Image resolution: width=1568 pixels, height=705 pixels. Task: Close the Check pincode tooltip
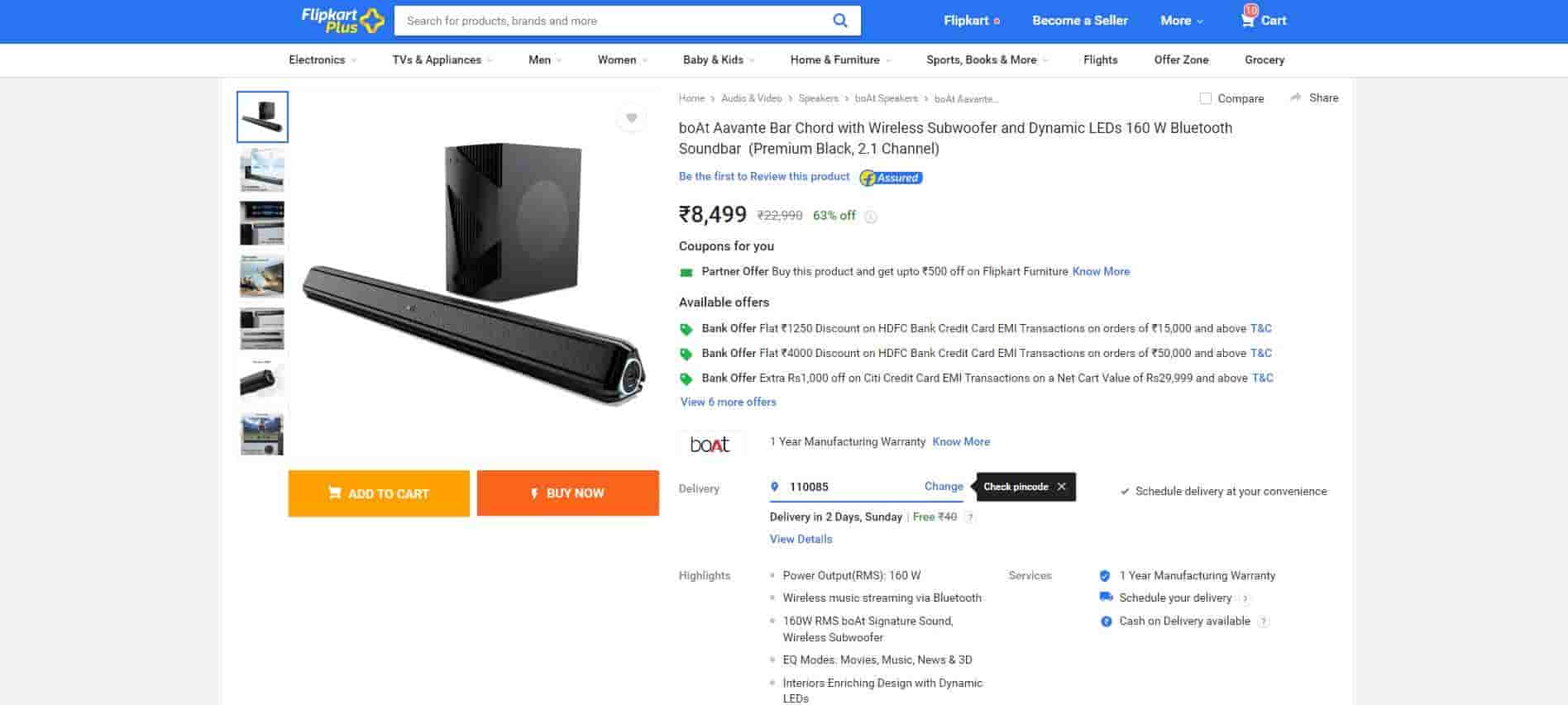click(1062, 487)
